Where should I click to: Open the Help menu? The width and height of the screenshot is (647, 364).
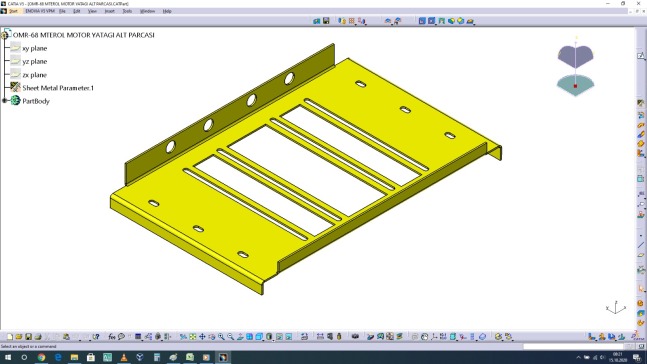(167, 11)
